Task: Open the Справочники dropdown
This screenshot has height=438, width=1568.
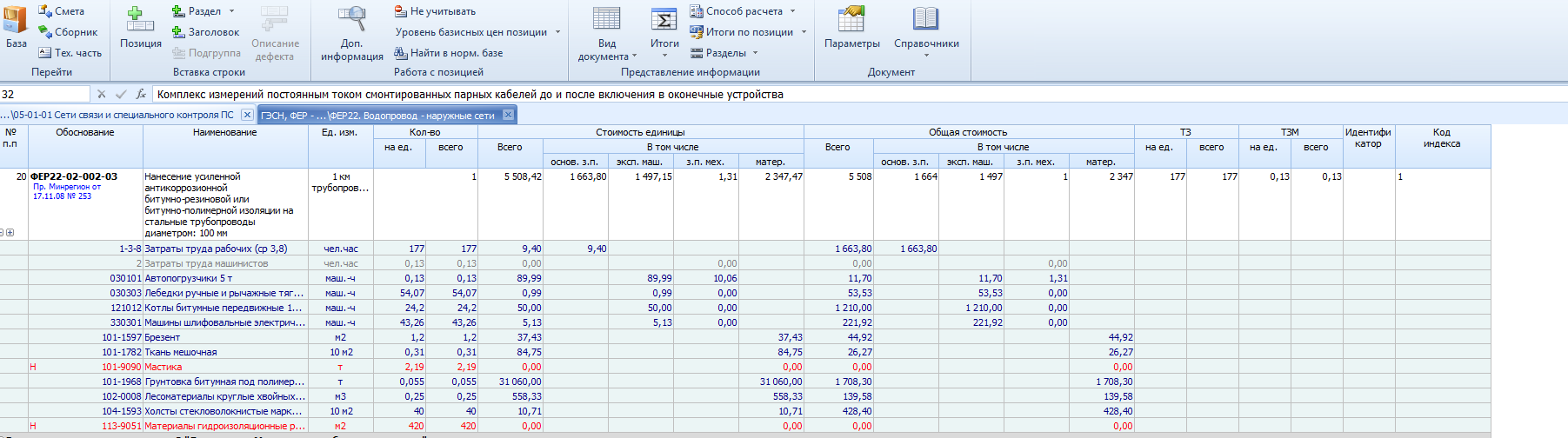Action: [926, 33]
